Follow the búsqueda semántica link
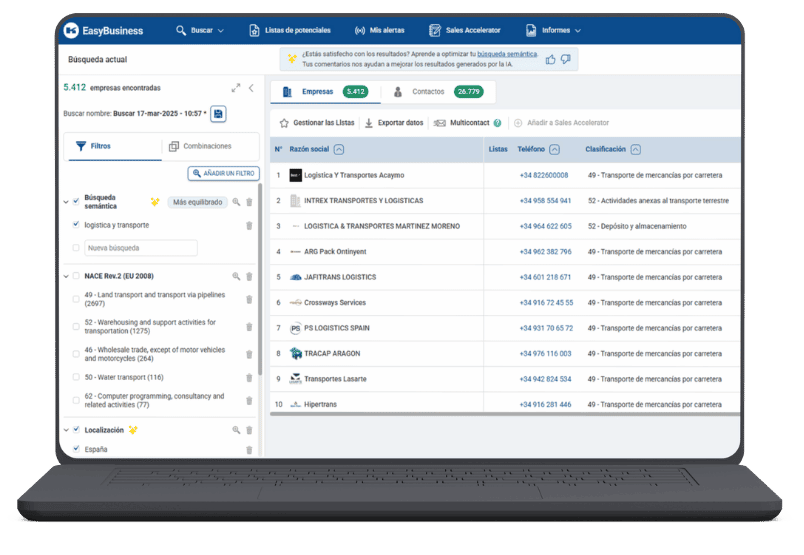 [507, 54]
